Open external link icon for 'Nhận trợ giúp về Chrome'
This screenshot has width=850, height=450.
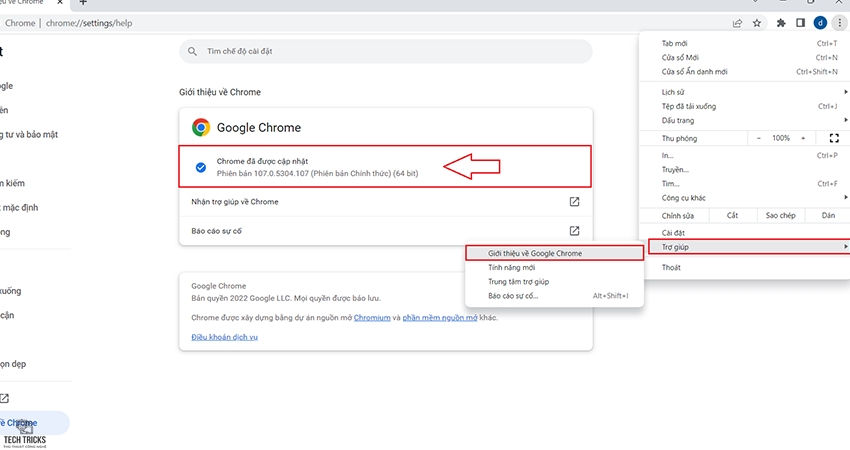574,202
